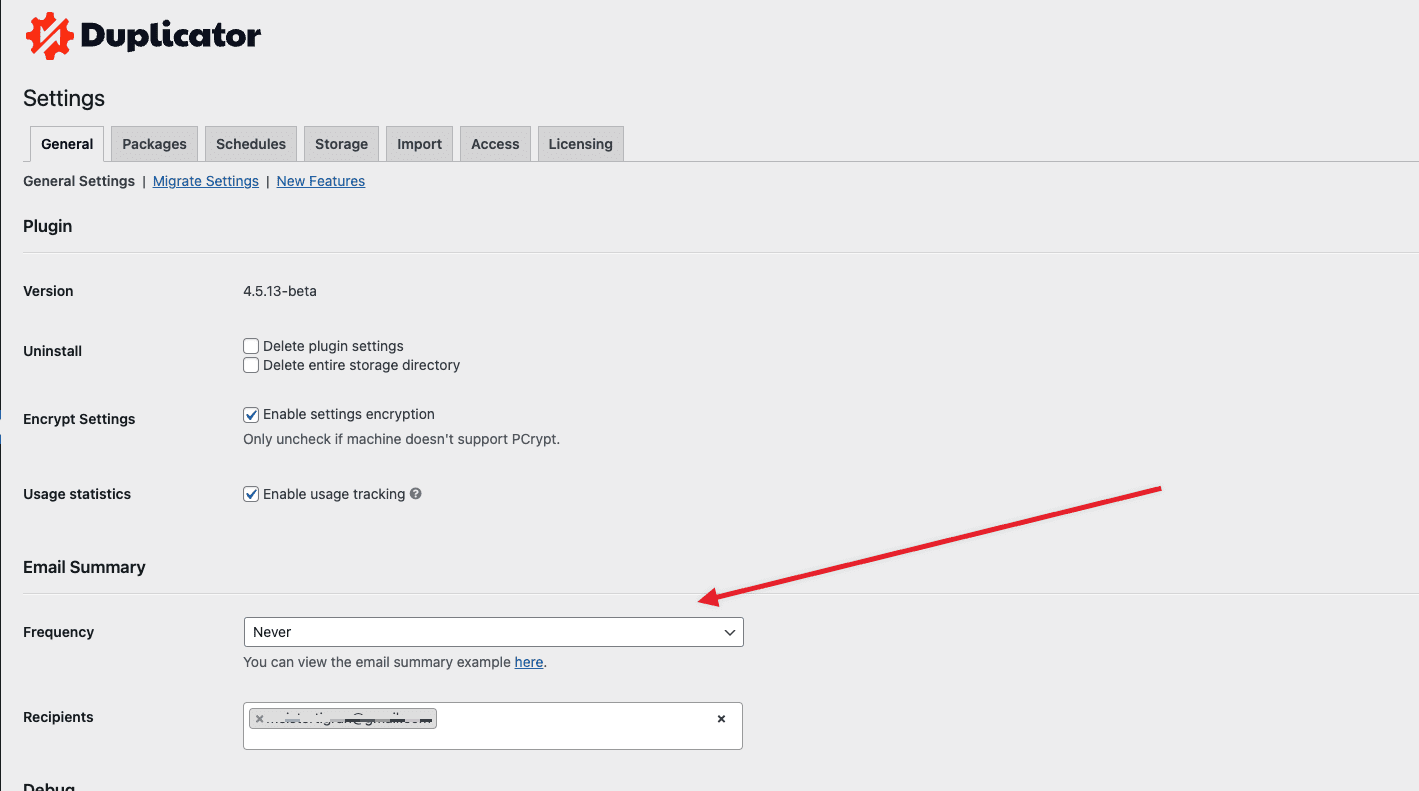
Task: Open the Schedules tab
Action: (x=251, y=144)
